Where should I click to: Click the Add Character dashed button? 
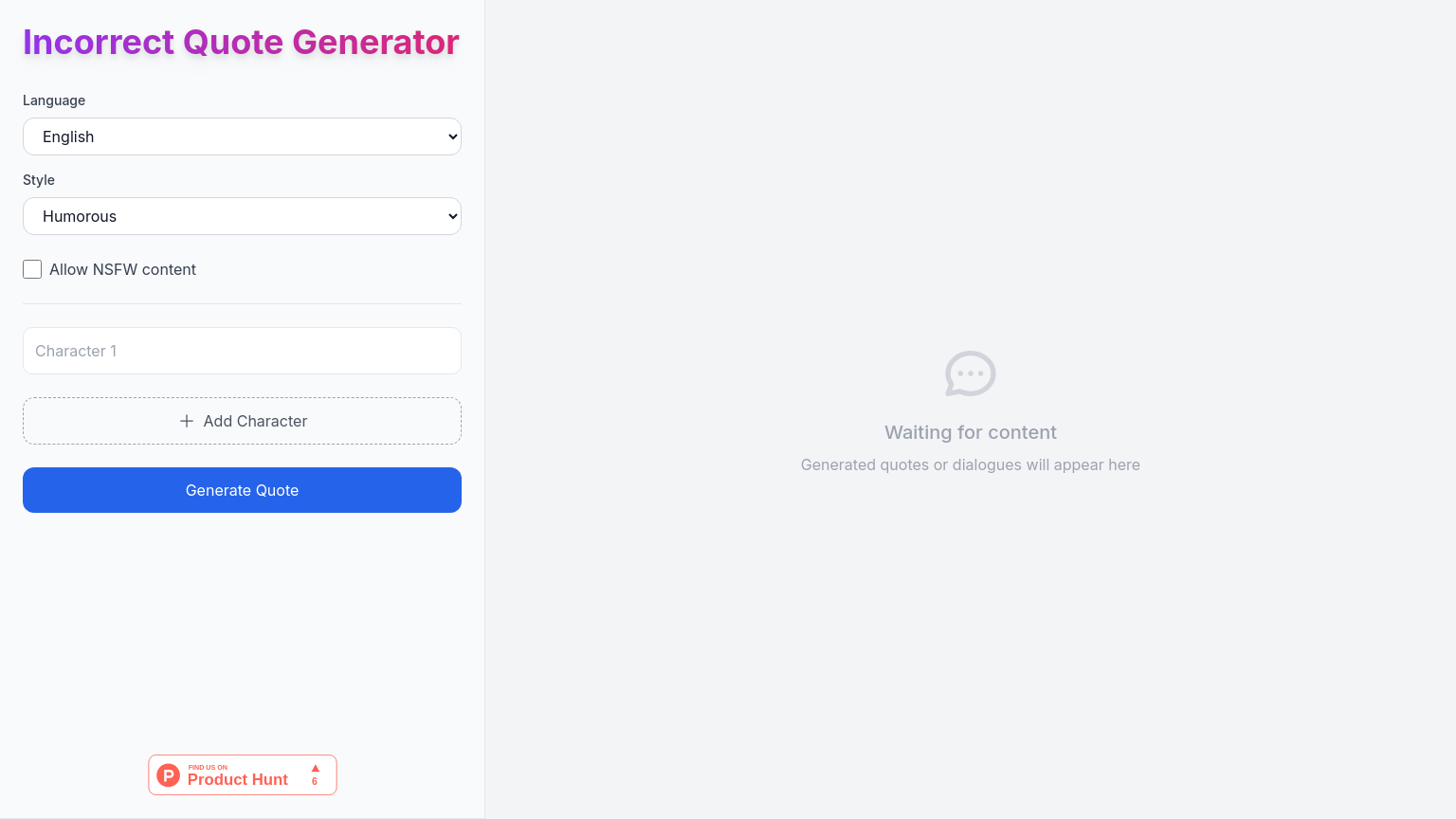[x=242, y=421]
